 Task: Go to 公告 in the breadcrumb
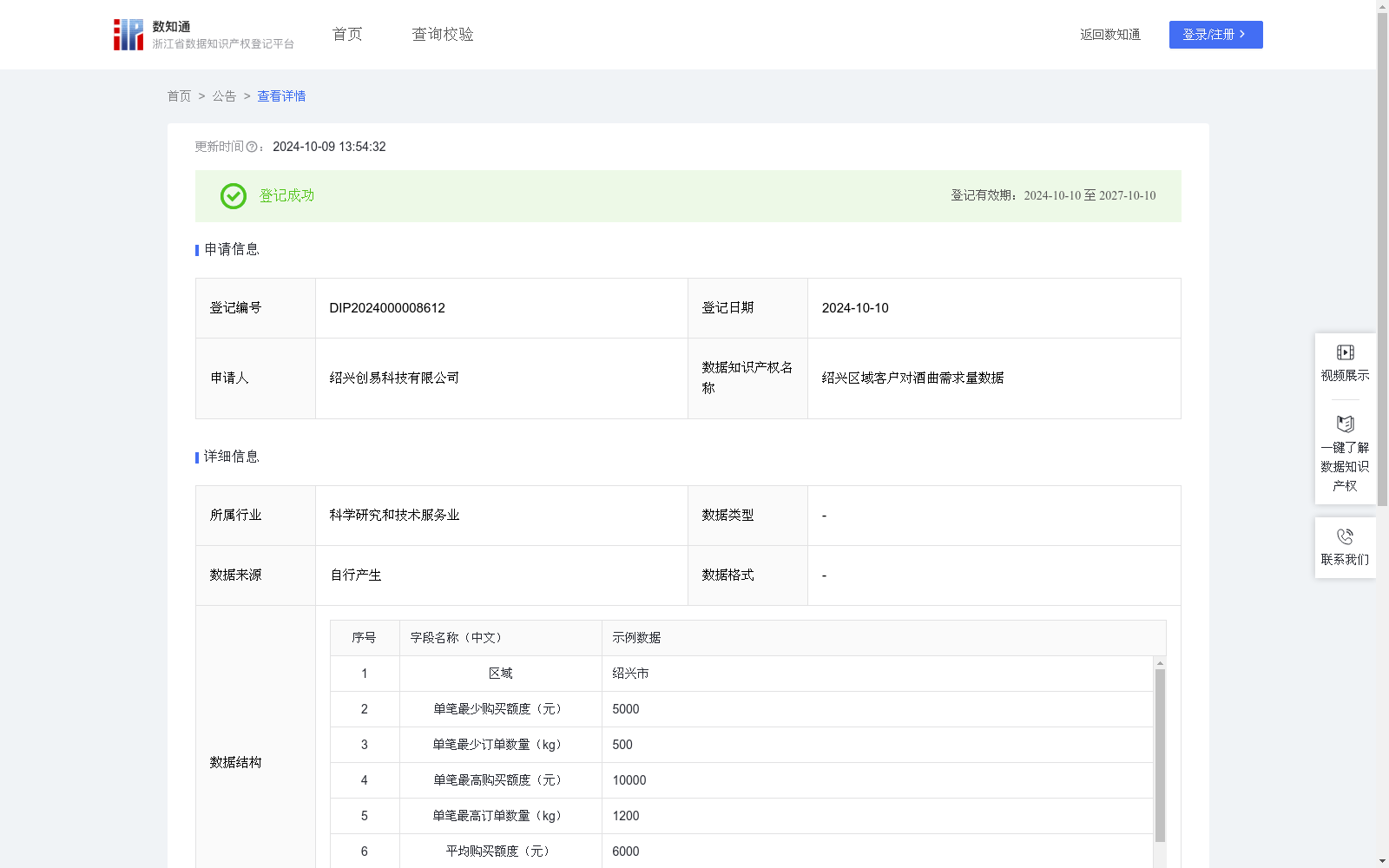pyautogui.click(x=224, y=96)
